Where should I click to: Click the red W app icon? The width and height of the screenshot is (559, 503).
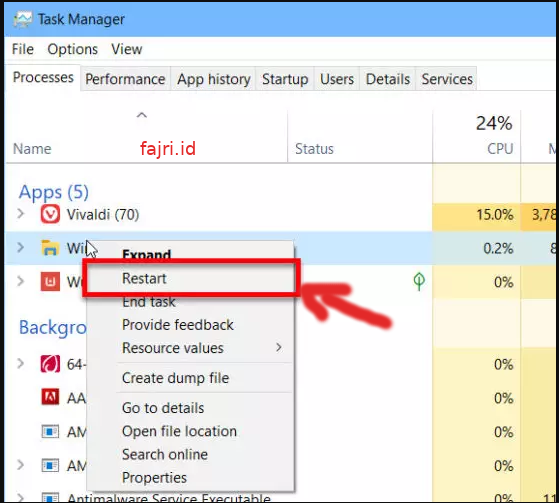point(50,282)
